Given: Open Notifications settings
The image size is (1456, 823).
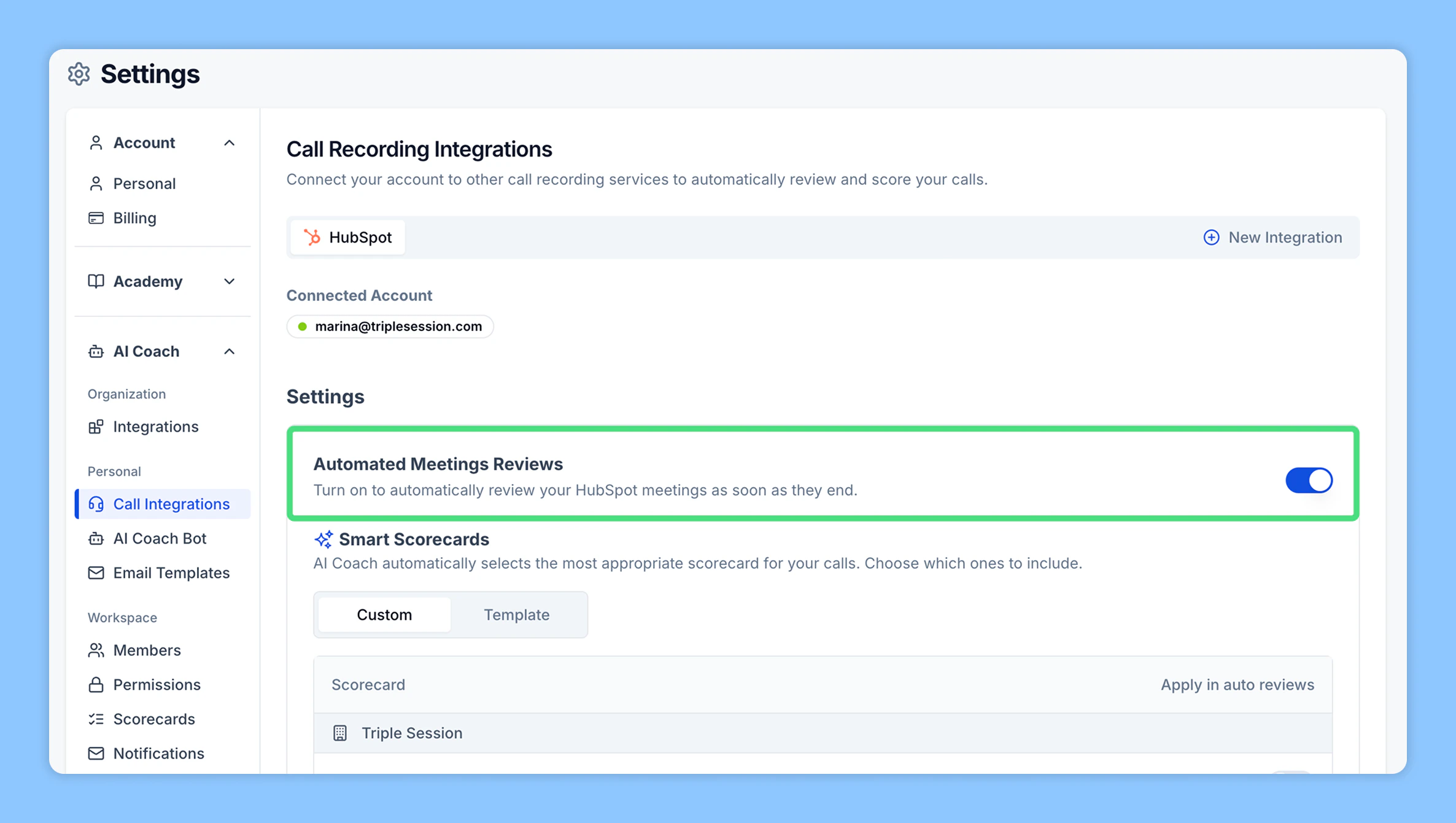Looking at the screenshot, I should coord(162,754).
